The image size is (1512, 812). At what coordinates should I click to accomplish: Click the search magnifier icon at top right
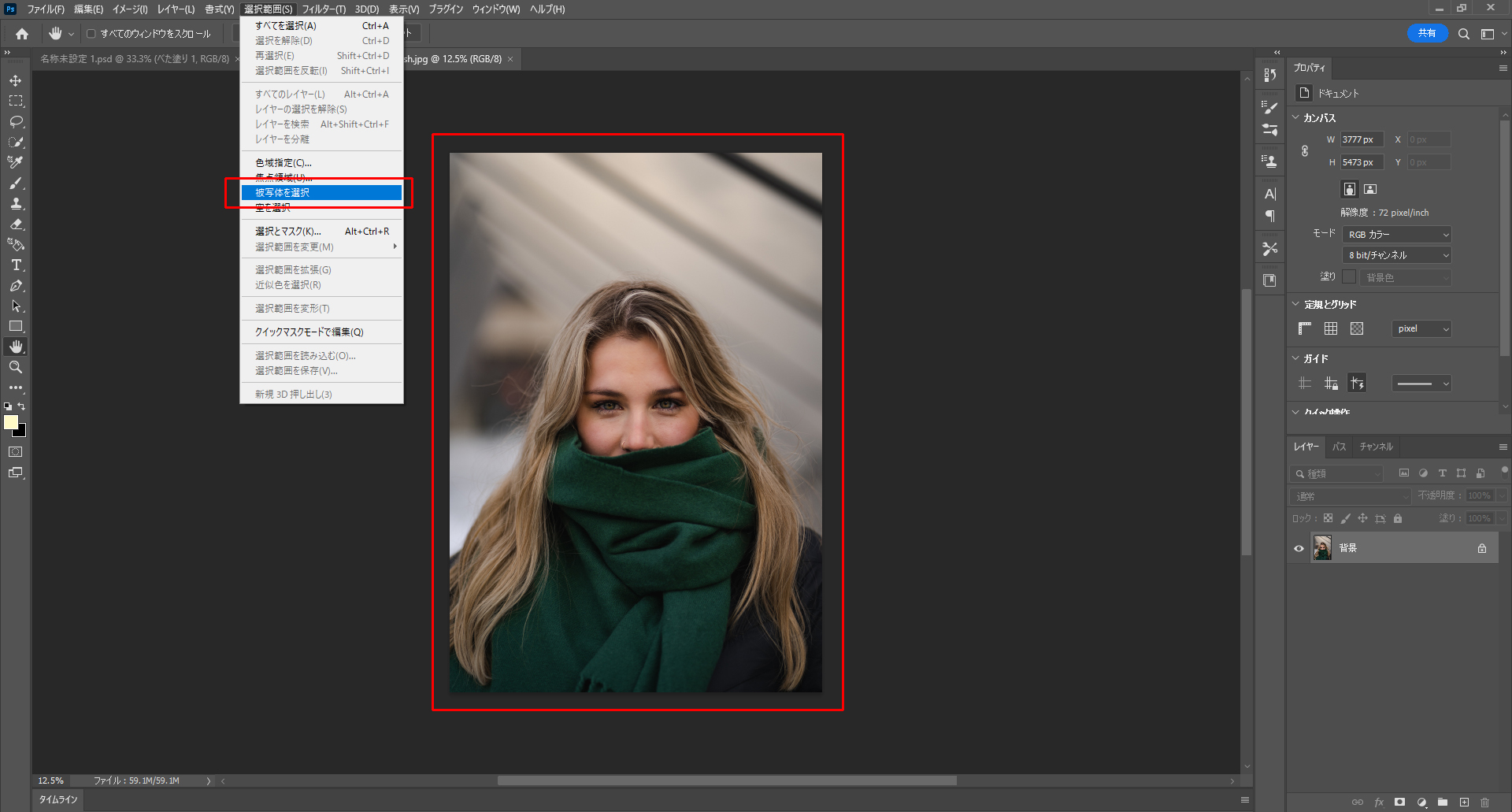click(1463, 34)
